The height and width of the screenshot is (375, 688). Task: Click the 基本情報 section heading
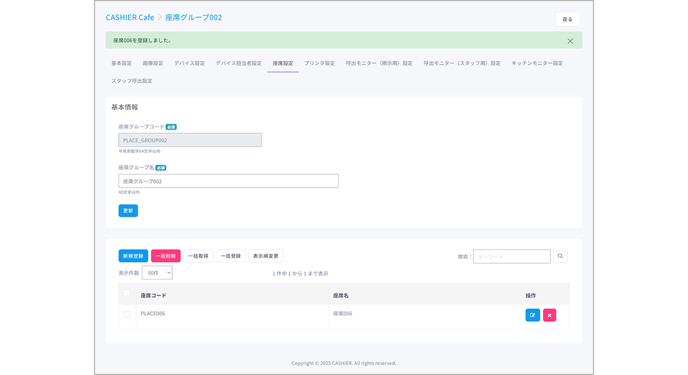click(125, 107)
